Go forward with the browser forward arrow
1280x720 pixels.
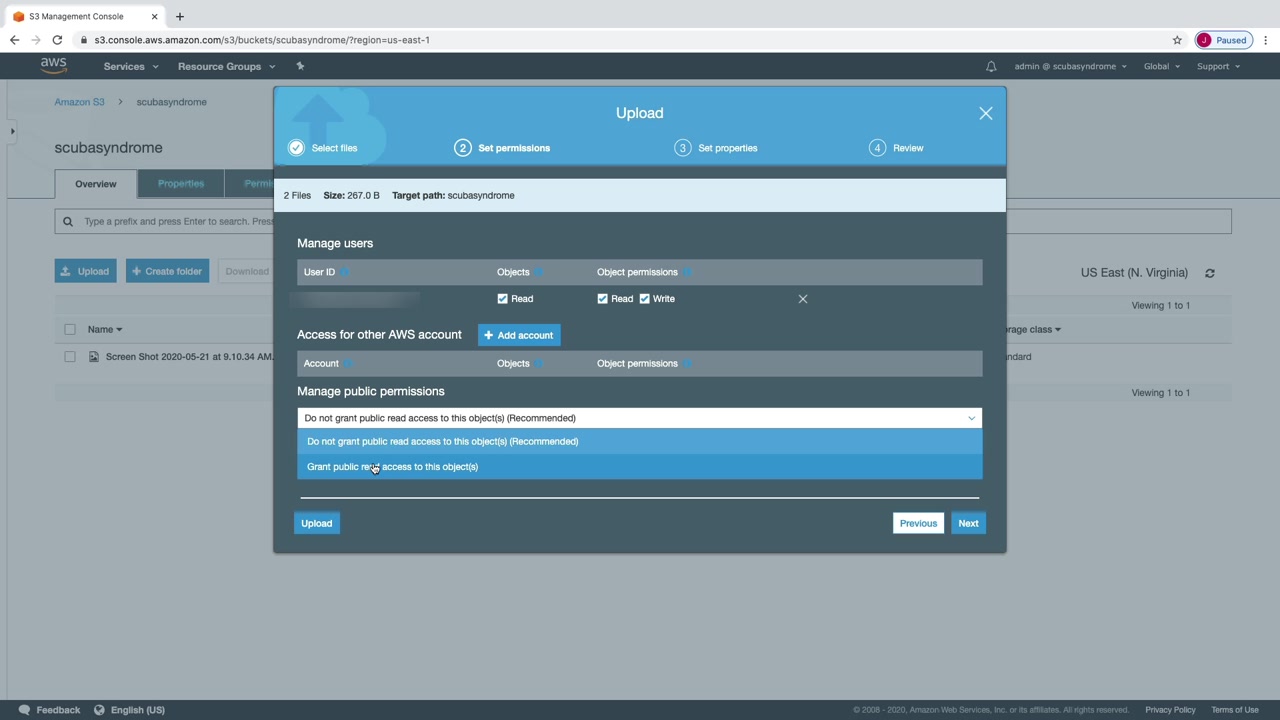[x=36, y=40]
